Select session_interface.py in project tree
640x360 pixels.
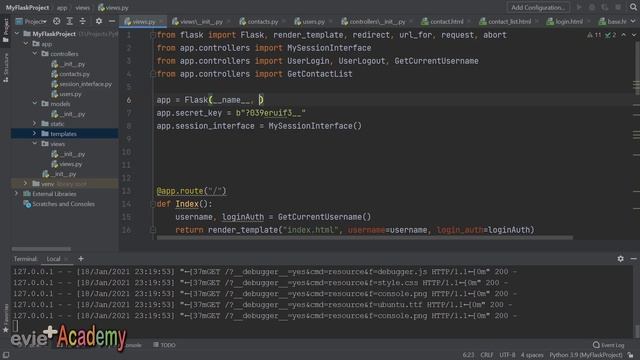(x=82, y=84)
